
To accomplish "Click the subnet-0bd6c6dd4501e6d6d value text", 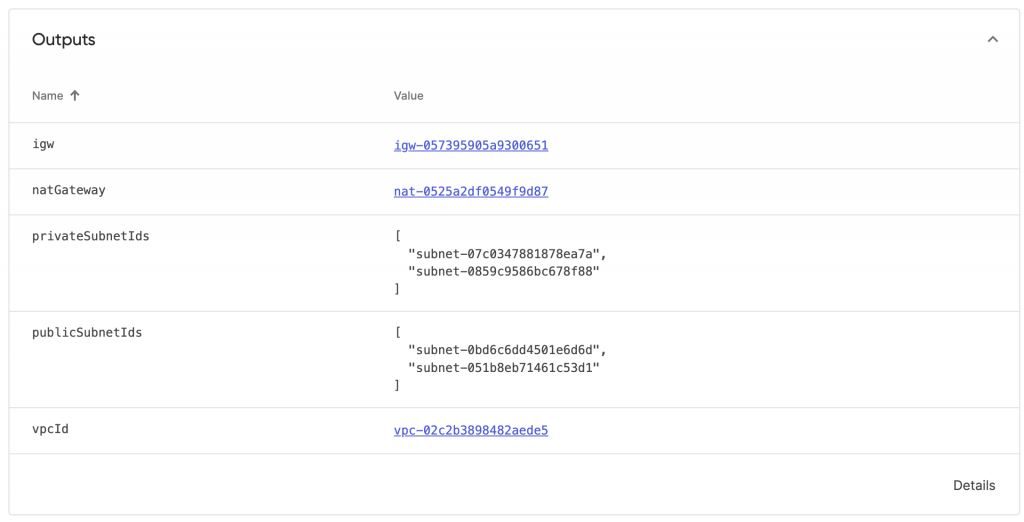I will (506, 350).
